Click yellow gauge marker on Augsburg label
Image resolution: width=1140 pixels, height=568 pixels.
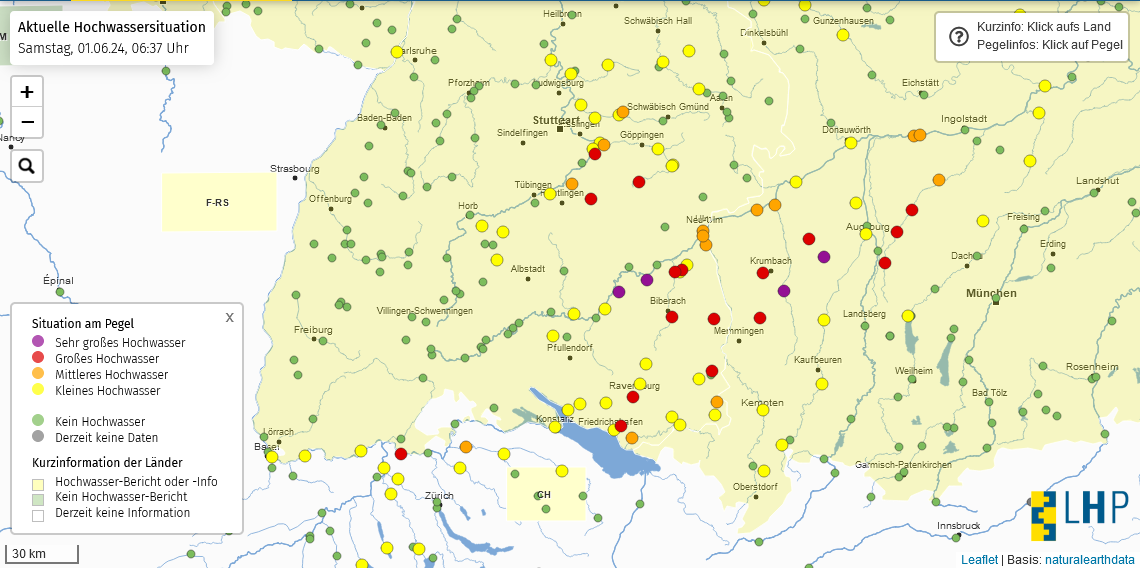pyautogui.click(x=866, y=233)
